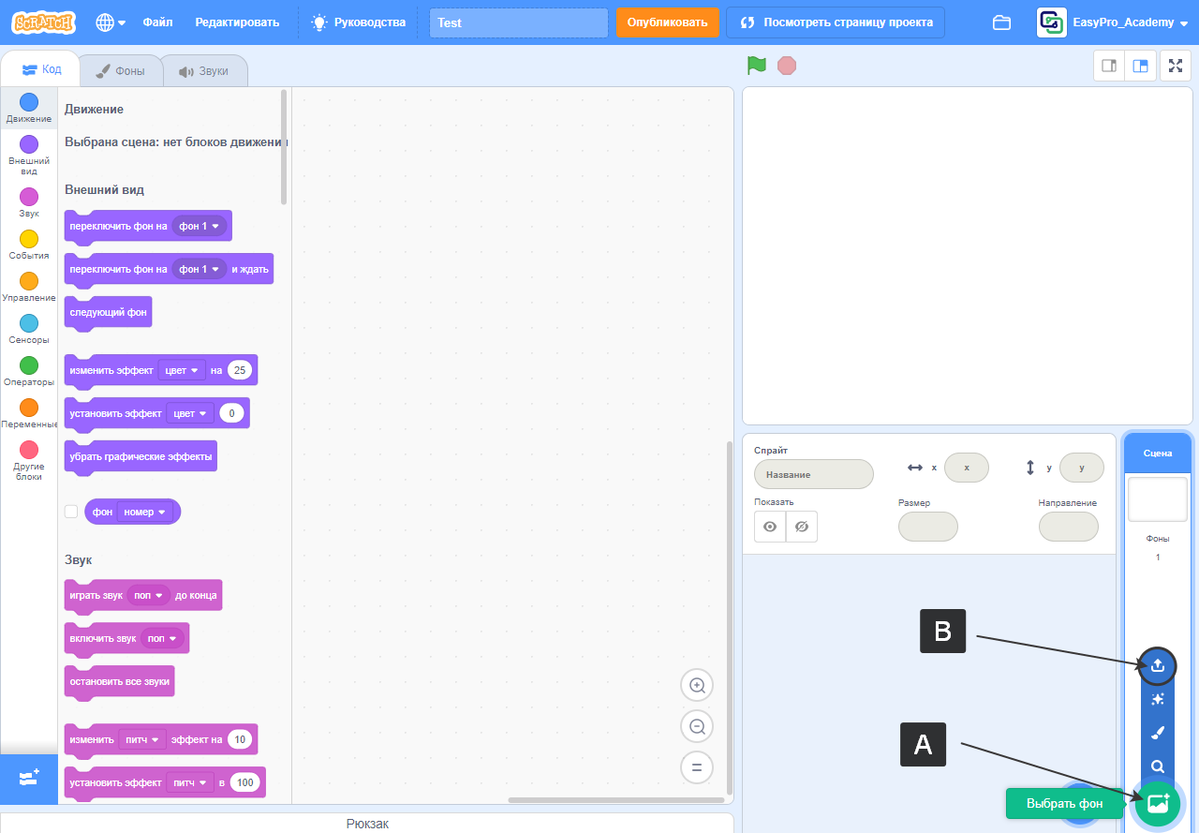Switch to large stage layout
The width and height of the screenshot is (1199, 833).
click(1140, 66)
